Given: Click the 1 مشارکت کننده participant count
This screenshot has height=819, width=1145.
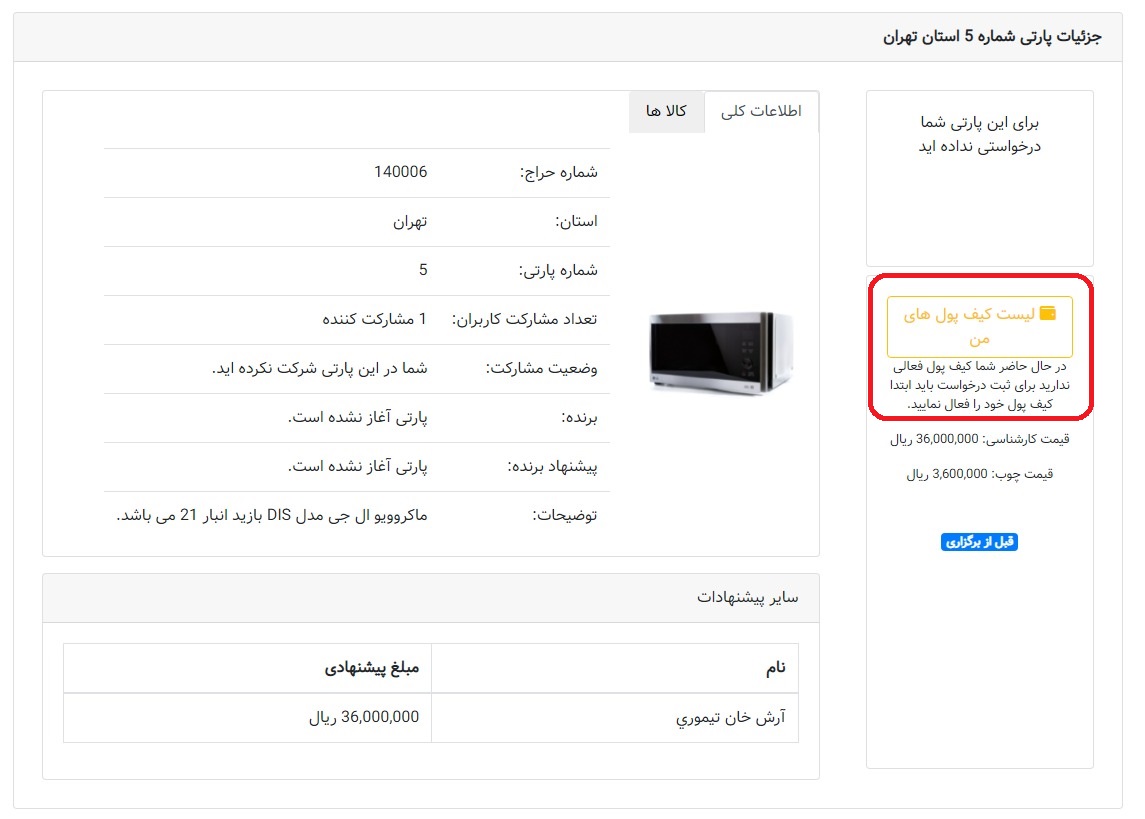Looking at the screenshot, I should pyautogui.click(x=374, y=319).
